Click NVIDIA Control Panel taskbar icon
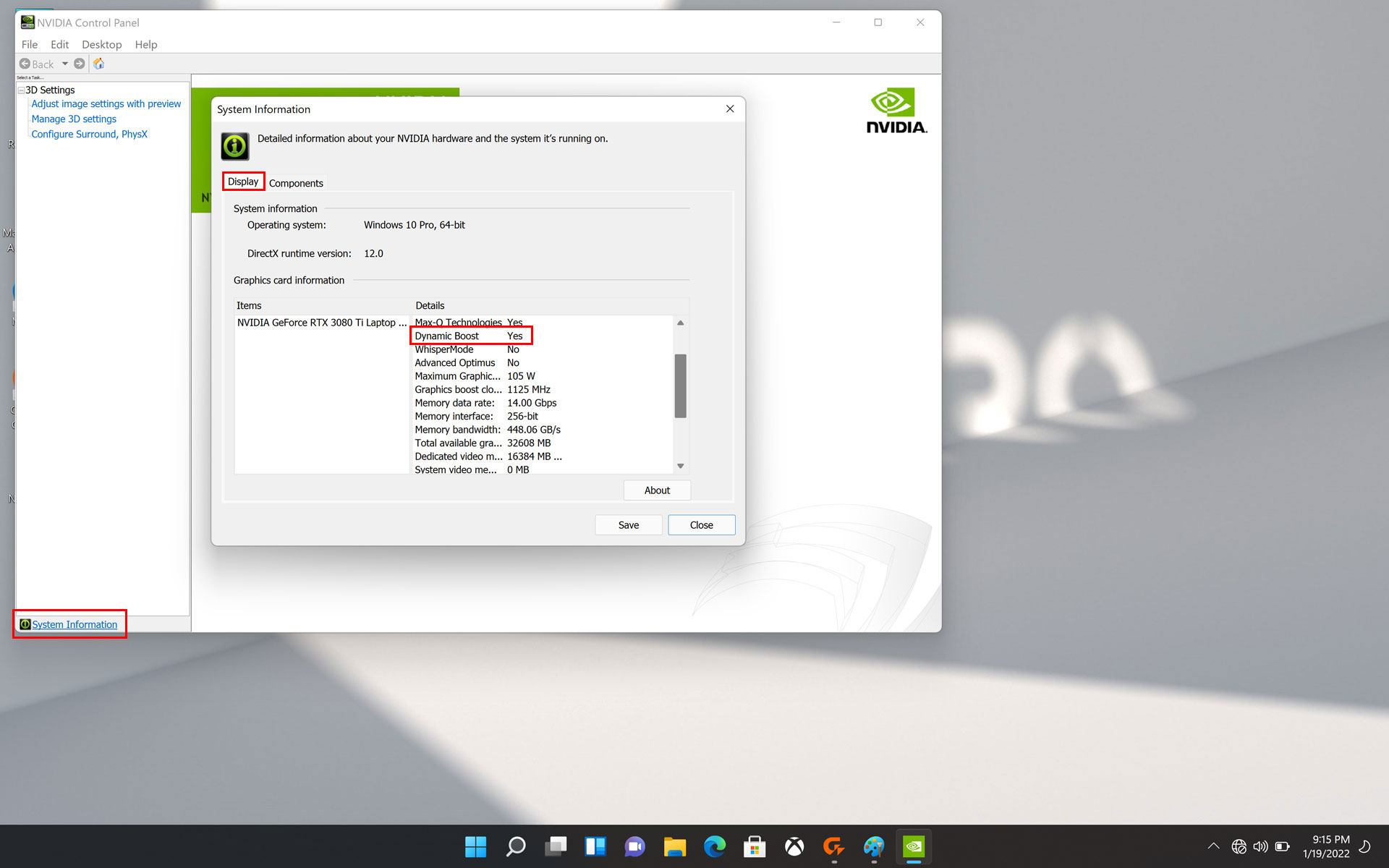1389x868 pixels. tap(914, 846)
